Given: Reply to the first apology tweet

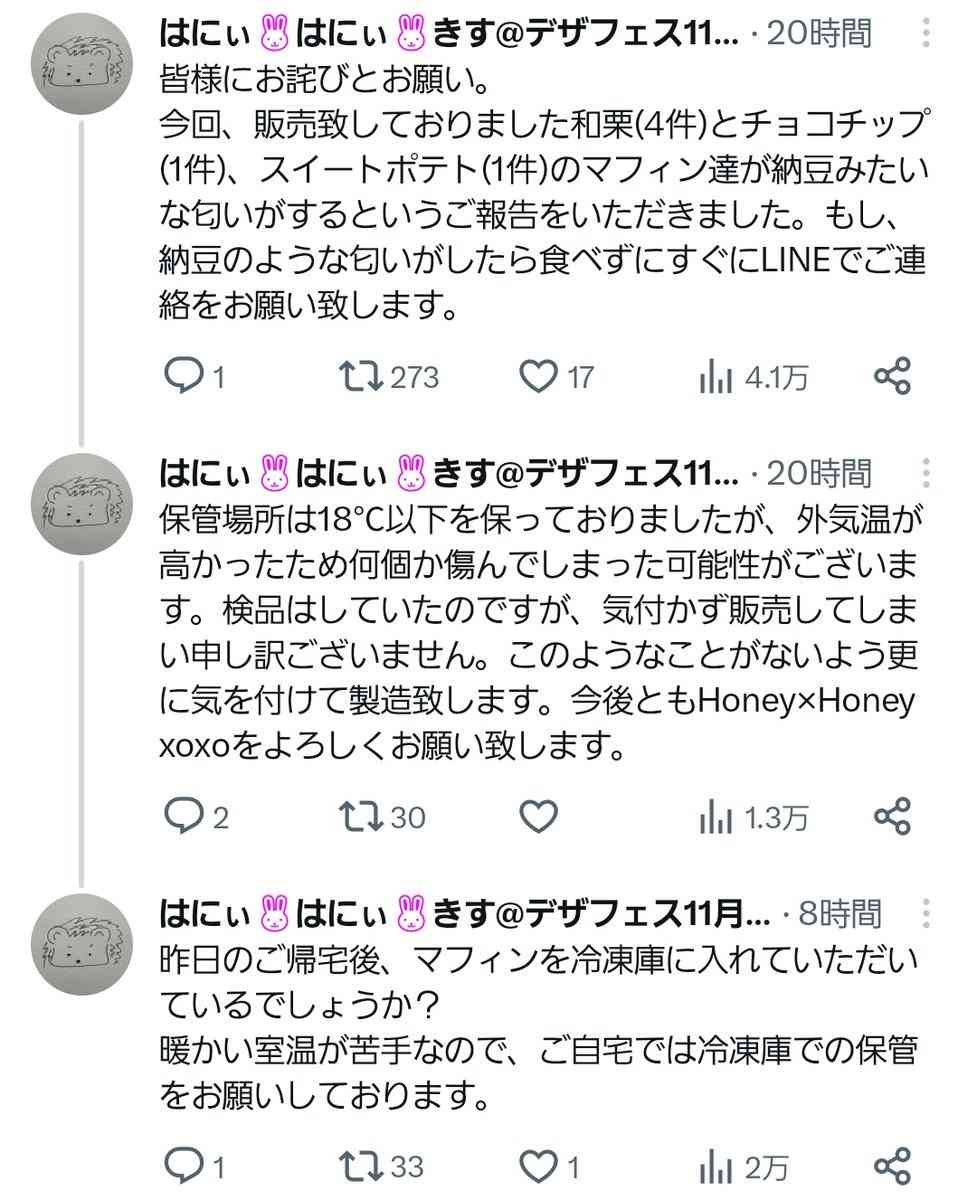Looking at the screenshot, I should [185, 377].
